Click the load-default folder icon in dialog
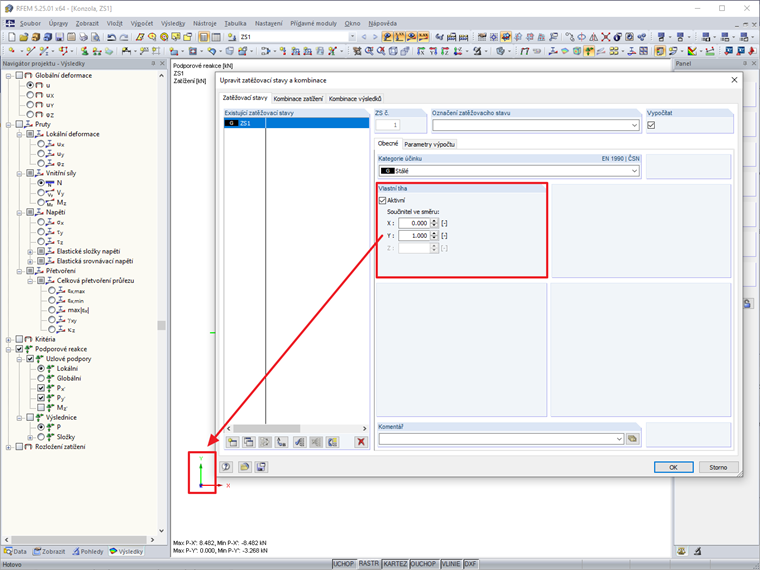 (x=245, y=467)
